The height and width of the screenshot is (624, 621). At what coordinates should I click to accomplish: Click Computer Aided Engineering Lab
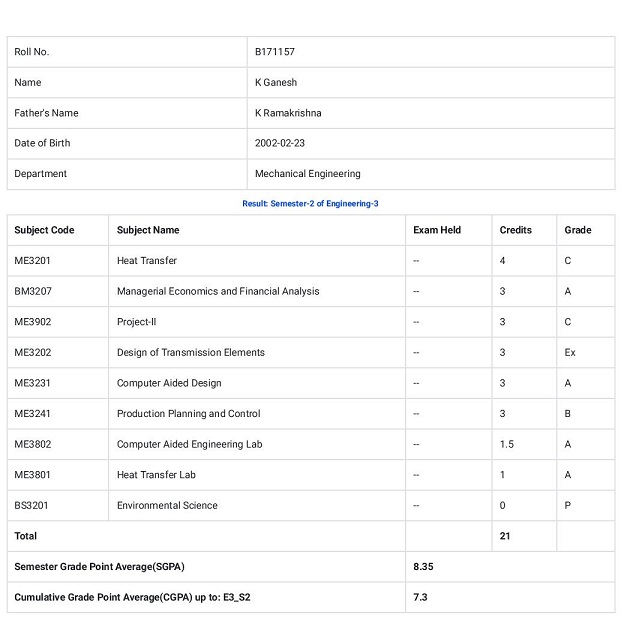(x=189, y=445)
